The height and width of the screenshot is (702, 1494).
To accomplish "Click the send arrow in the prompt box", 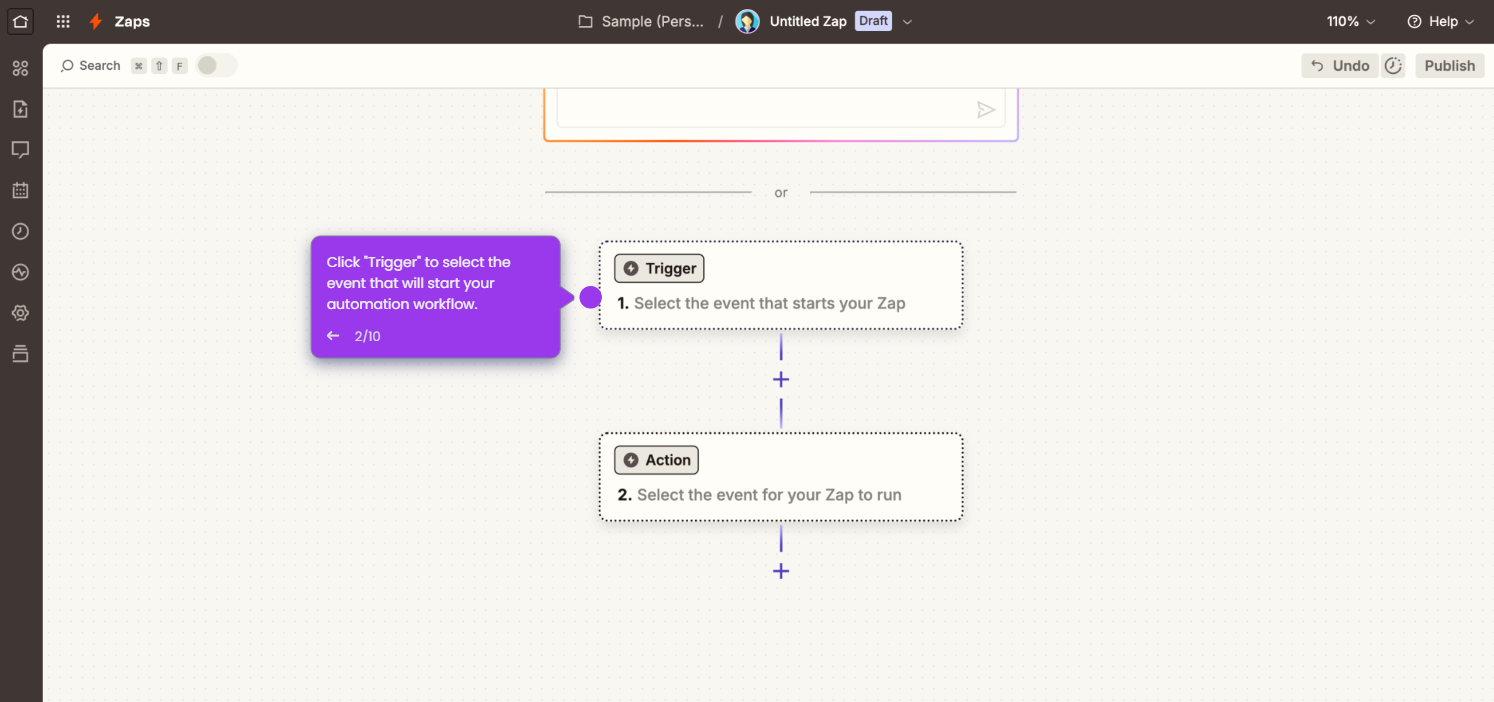I will (x=986, y=110).
